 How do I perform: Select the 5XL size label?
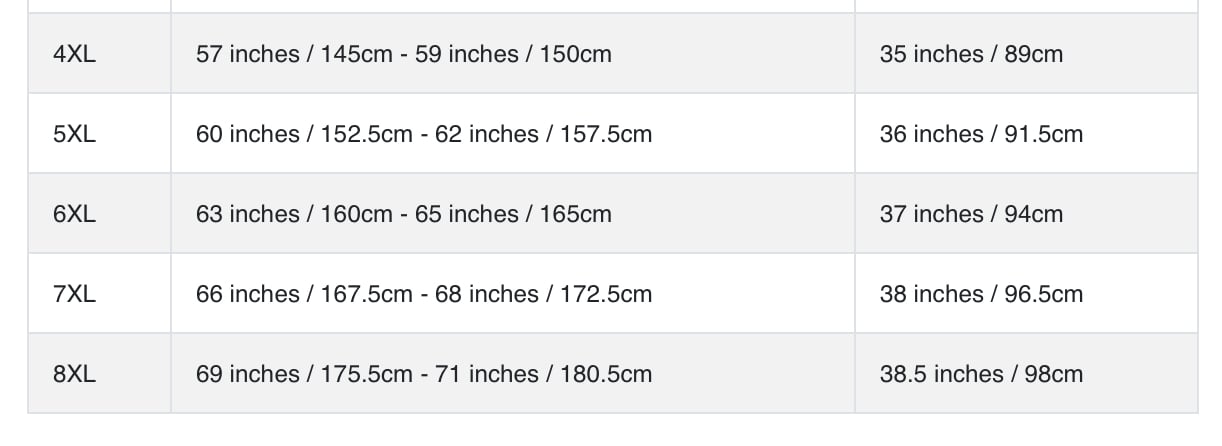[75, 134]
